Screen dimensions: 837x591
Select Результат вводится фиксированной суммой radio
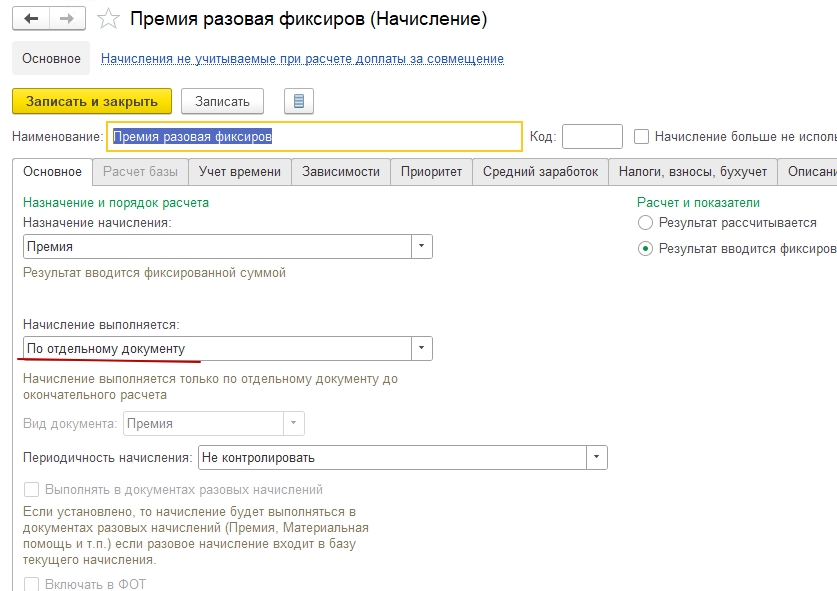[x=645, y=249]
